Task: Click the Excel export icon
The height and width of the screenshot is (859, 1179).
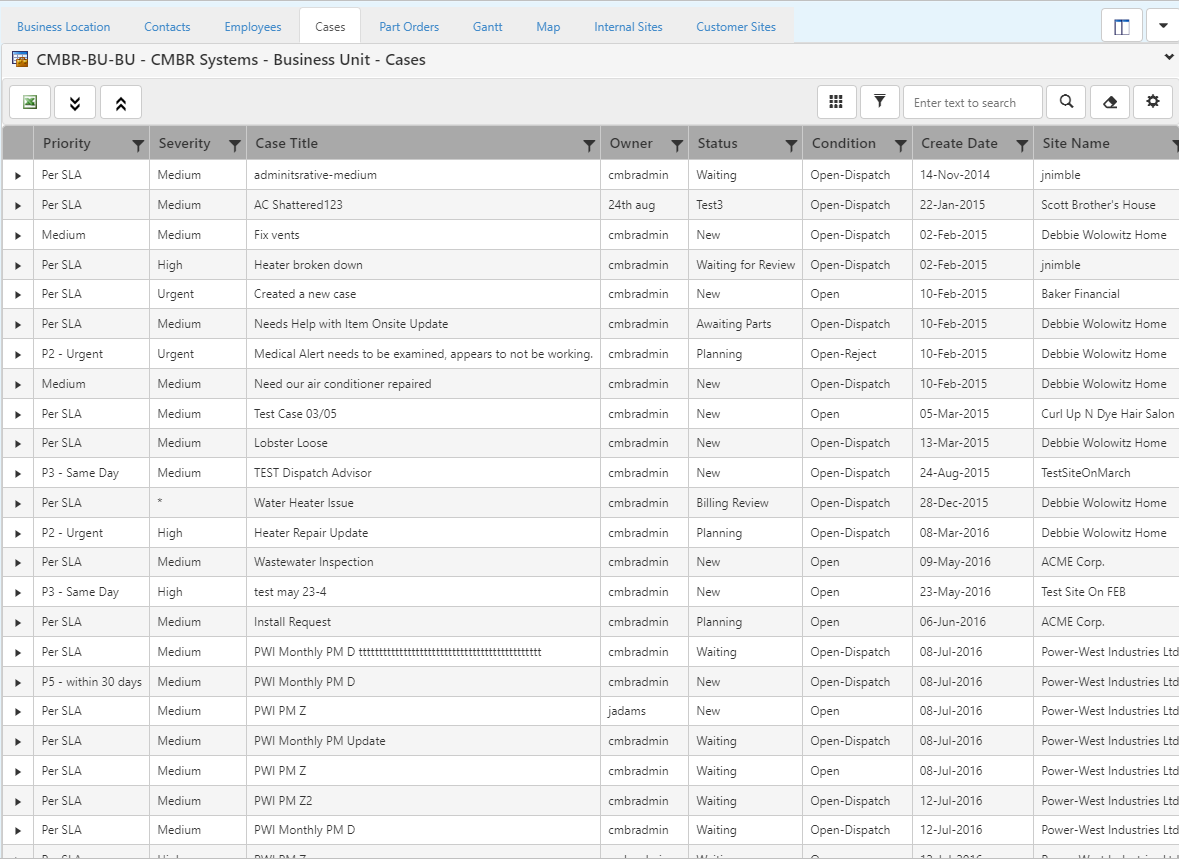Action: [x=30, y=102]
